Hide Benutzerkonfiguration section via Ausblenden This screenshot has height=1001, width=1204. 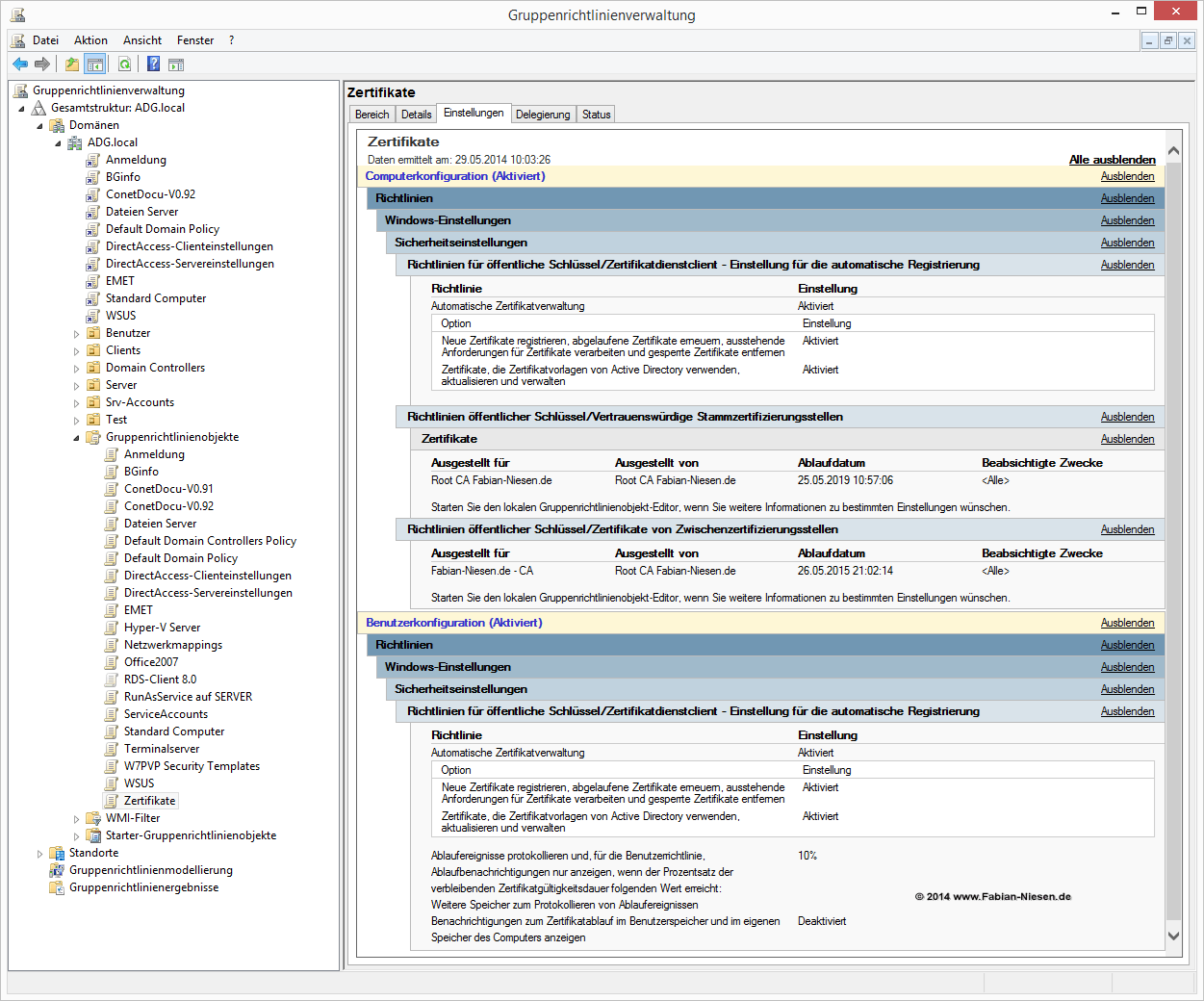click(x=1127, y=623)
